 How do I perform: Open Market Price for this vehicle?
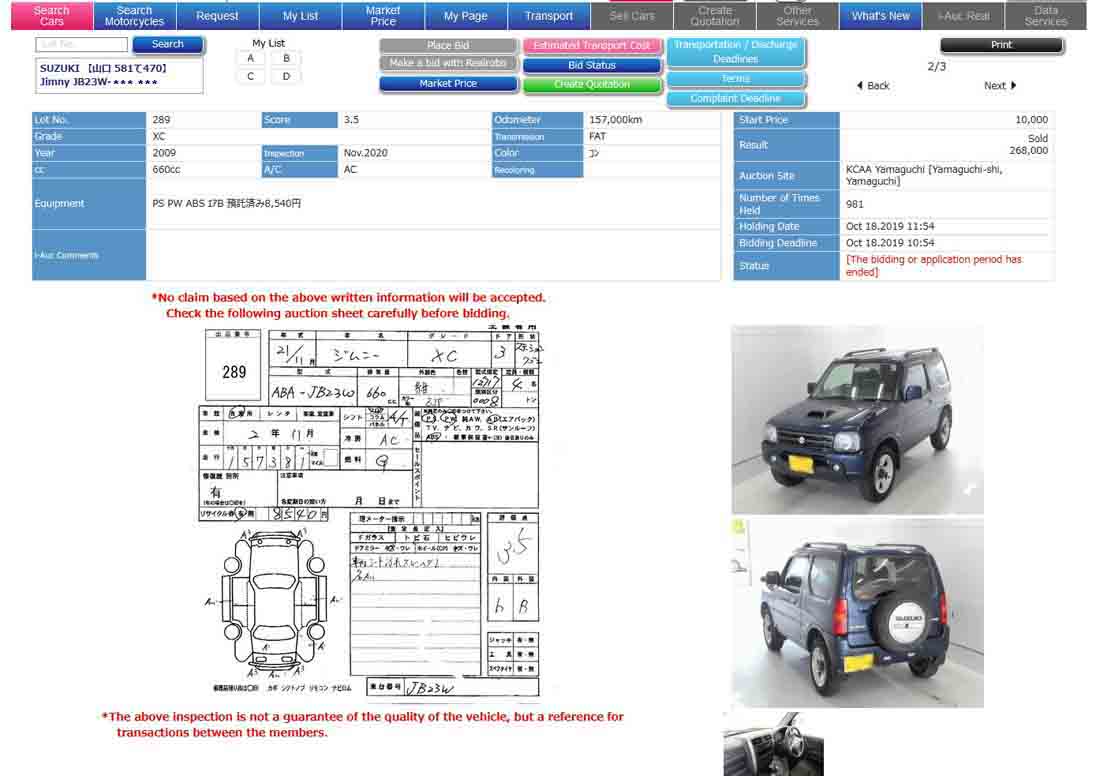448,83
